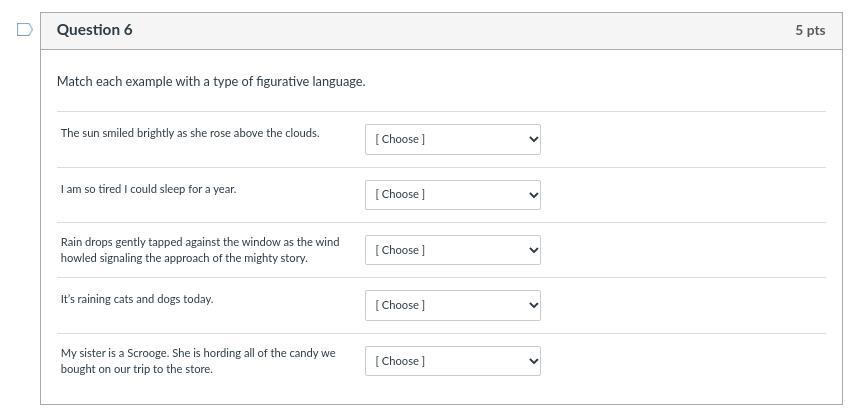Click chevron arrow beside the sun smiled sentence
The height and width of the screenshot is (416, 867).
tap(533, 140)
